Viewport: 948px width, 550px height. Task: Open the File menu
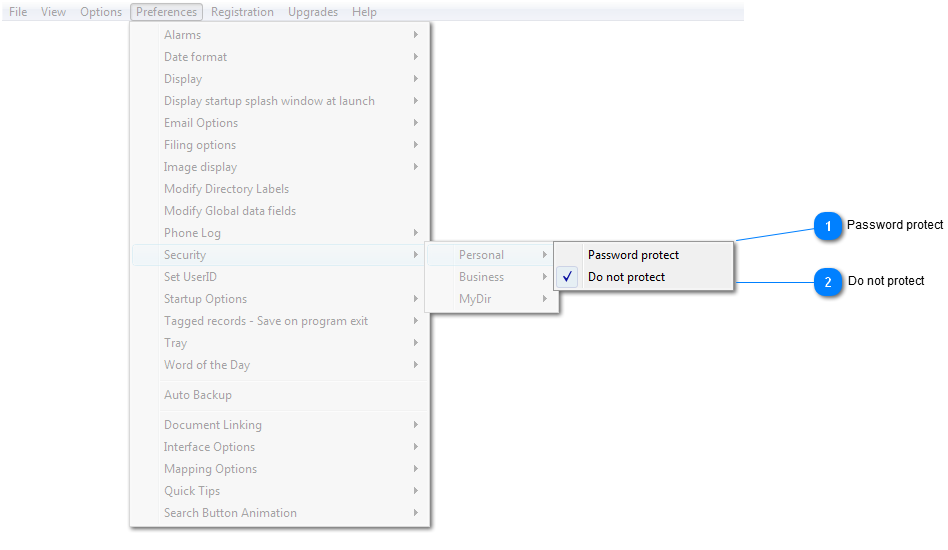click(18, 11)
